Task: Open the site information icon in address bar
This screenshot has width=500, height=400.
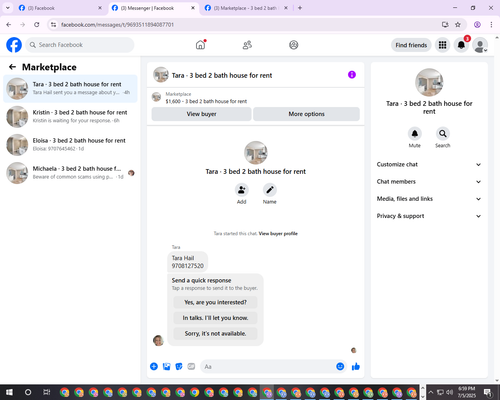Action: click(x=53, y=25)
